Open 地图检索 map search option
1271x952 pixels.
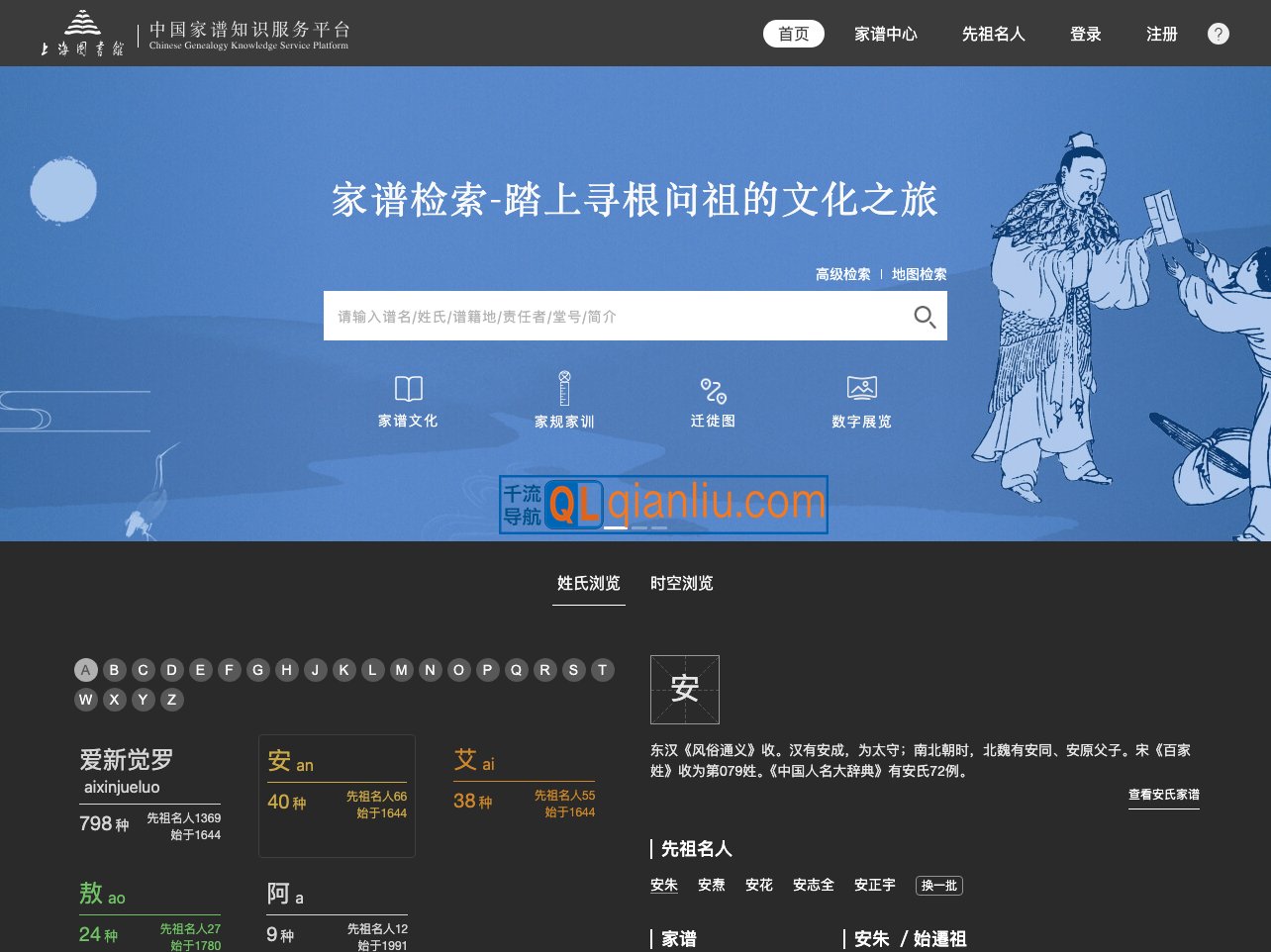(919, 274)
